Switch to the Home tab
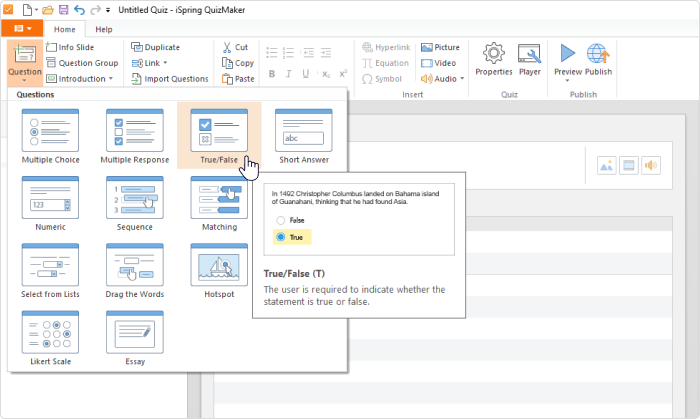 pos(65,29)
